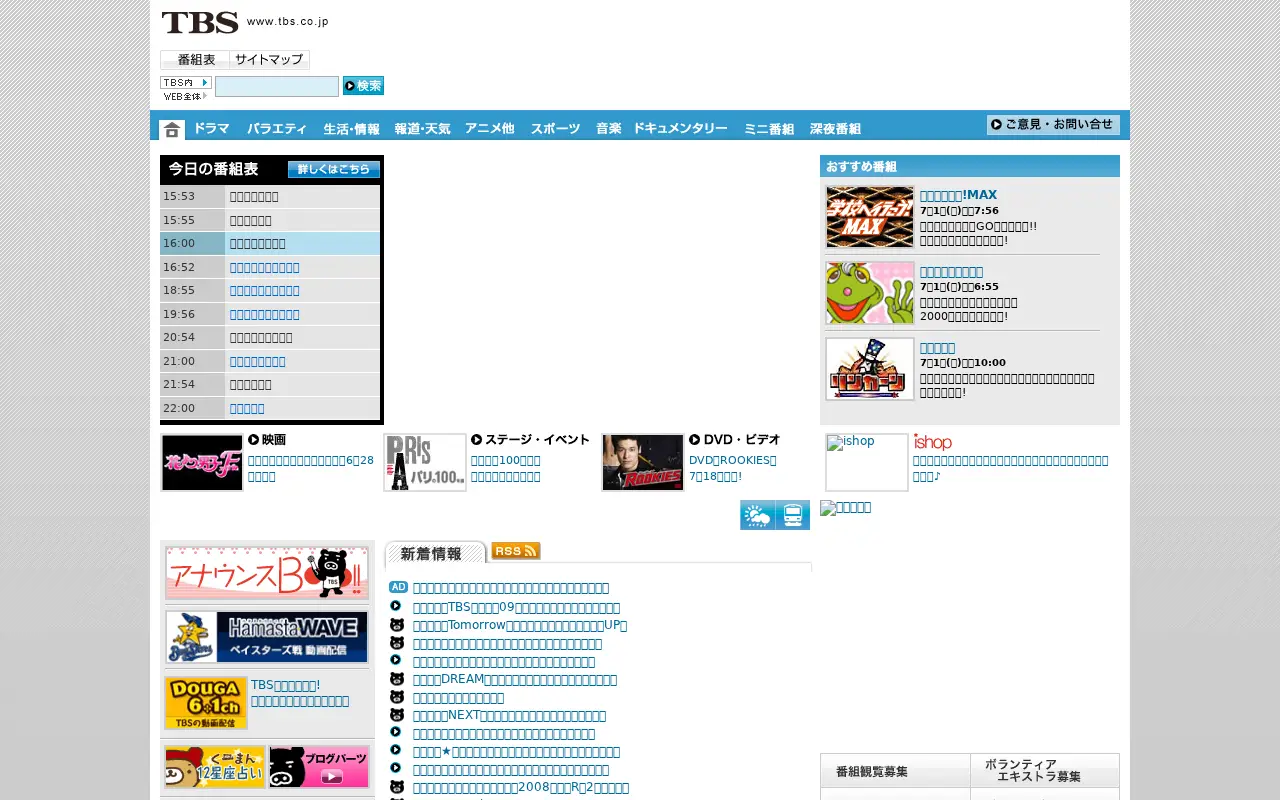This screenshot has width=1280, height=800.
Task: Open the news link containing Tomorrow
Action: (520, 625)
